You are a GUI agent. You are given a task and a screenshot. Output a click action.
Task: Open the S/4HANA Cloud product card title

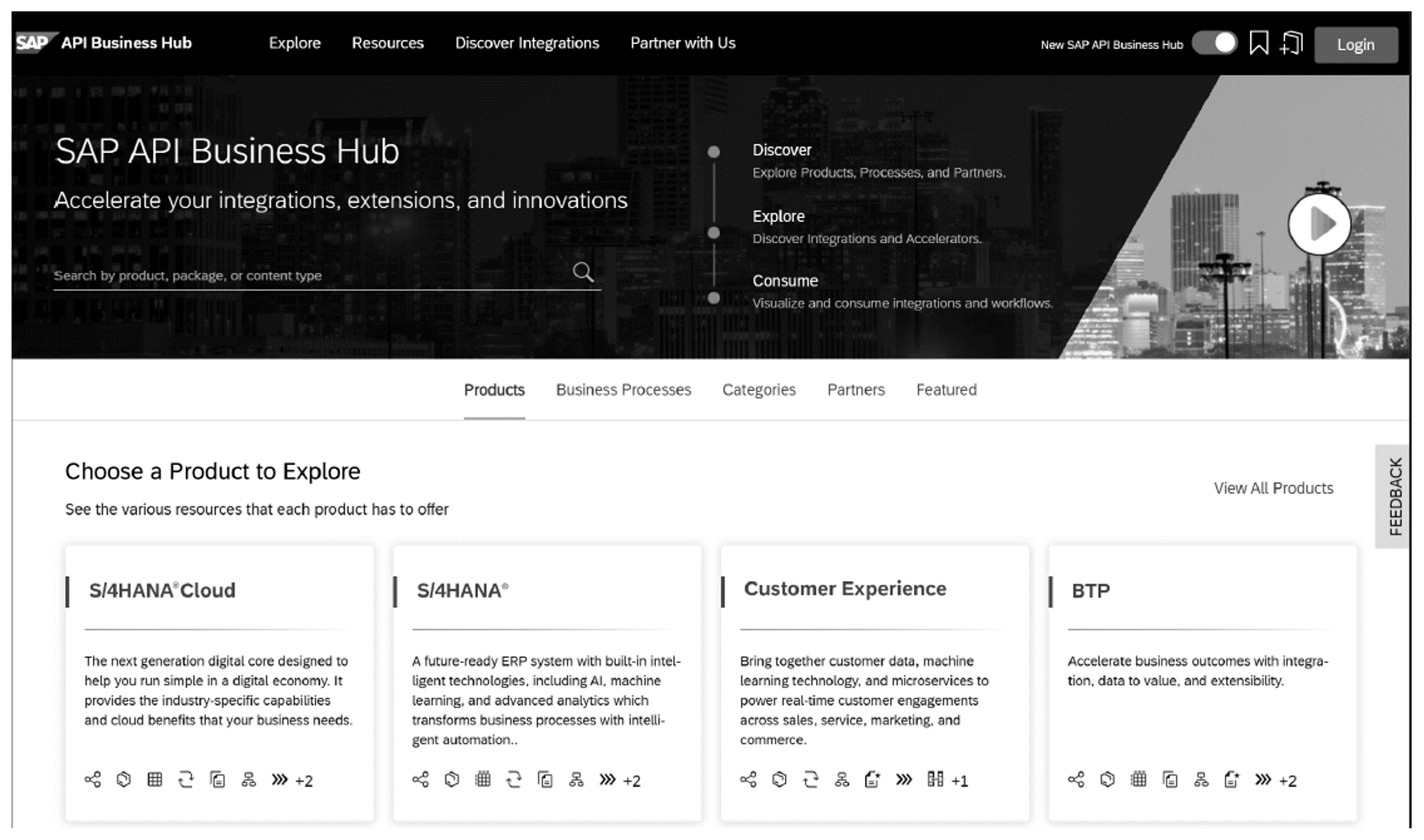tap(162, 591)
